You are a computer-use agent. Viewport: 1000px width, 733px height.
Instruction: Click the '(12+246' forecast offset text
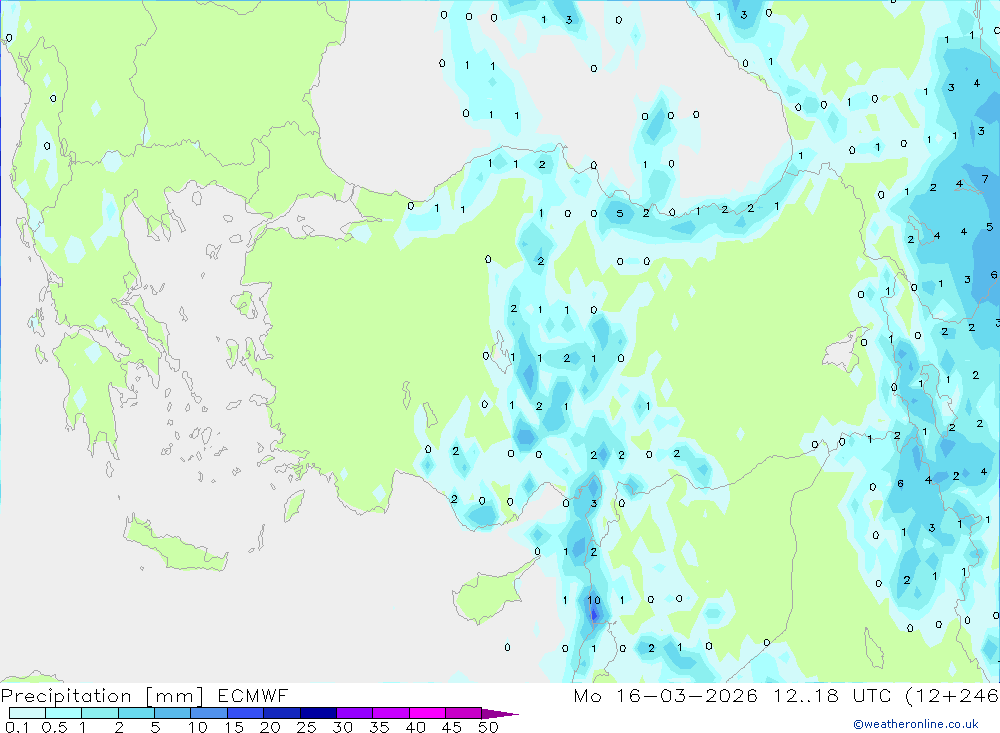[x=952, y=696]
